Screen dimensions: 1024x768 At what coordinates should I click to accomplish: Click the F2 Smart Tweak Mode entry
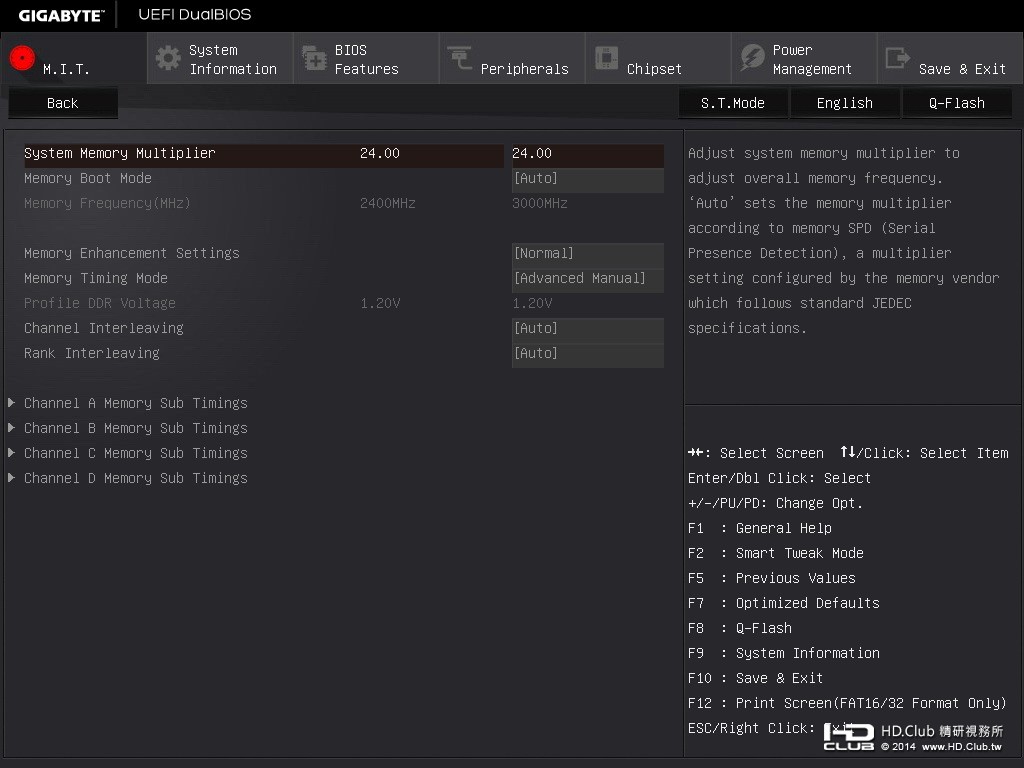776,553
